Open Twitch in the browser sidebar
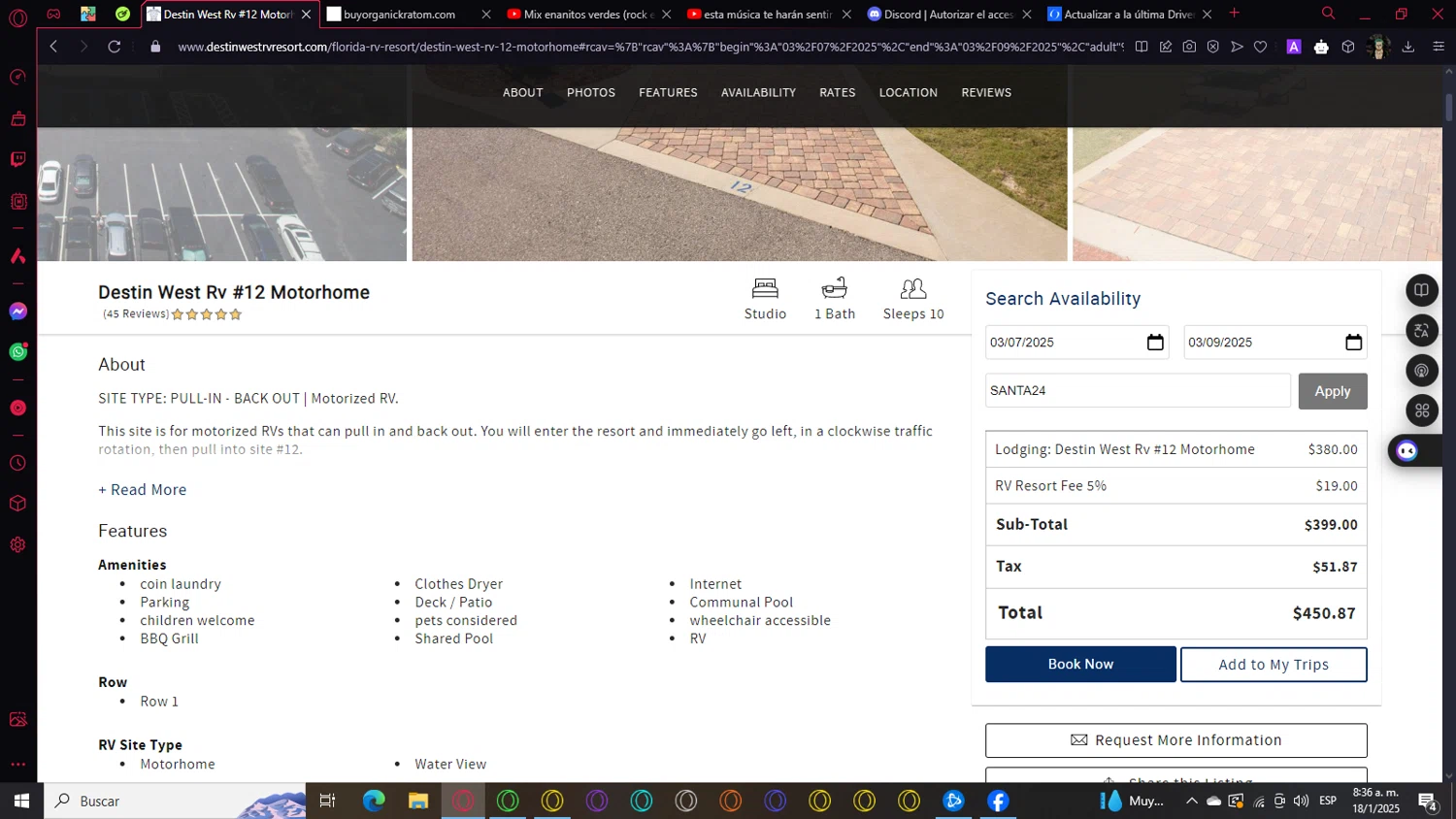This screenshot has width=1456, height=819. (17, 159)
